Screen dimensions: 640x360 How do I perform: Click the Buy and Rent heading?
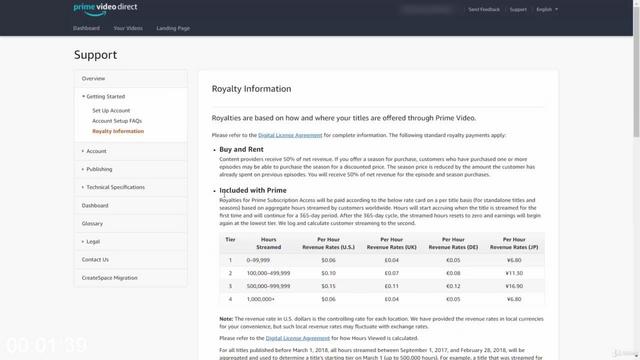pyautogui.click(x=241, y=149)
